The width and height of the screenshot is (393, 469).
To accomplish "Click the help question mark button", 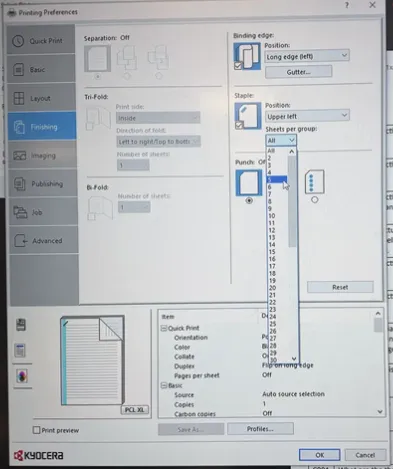I will tap(347, 5).
